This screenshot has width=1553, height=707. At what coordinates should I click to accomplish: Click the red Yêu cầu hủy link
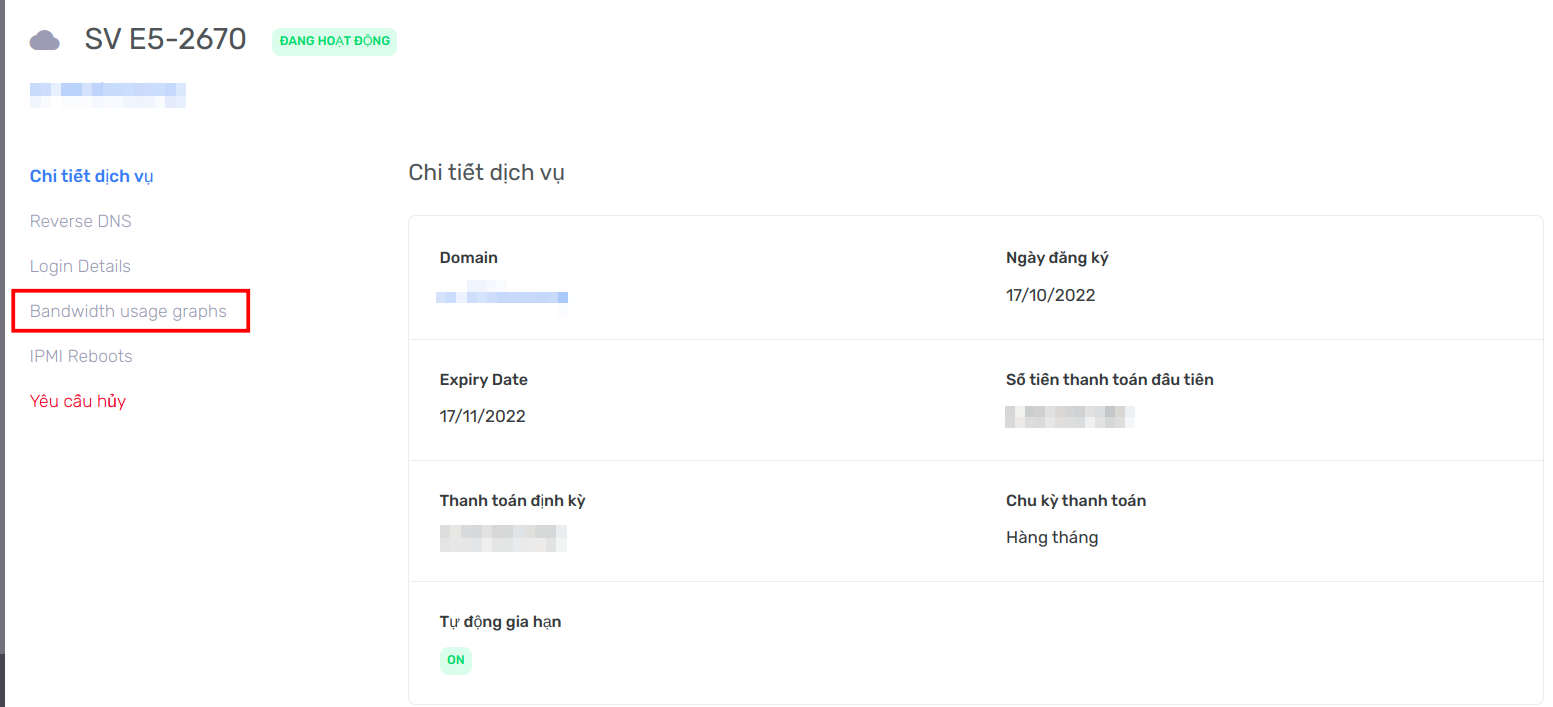point(78,401)
